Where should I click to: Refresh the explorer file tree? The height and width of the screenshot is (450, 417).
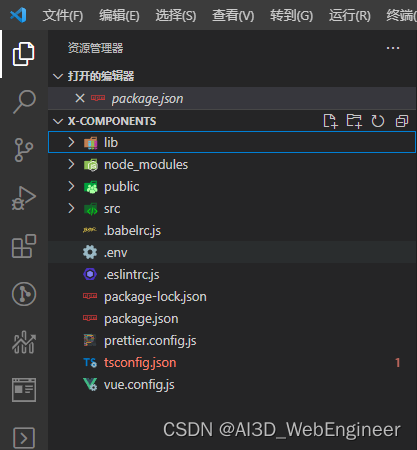378,121
